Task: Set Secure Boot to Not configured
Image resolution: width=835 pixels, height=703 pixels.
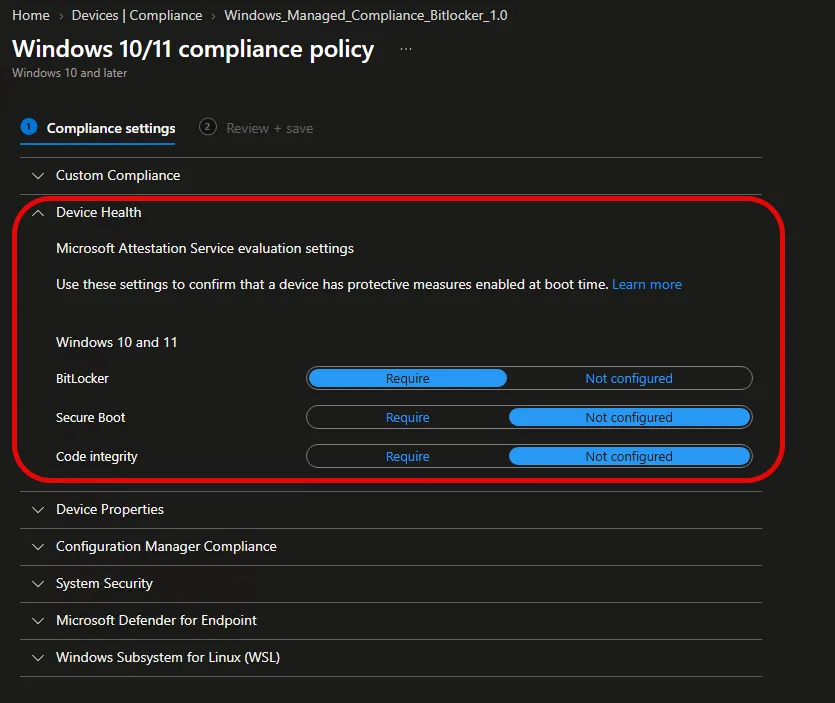Action: (x=629, y=418)
